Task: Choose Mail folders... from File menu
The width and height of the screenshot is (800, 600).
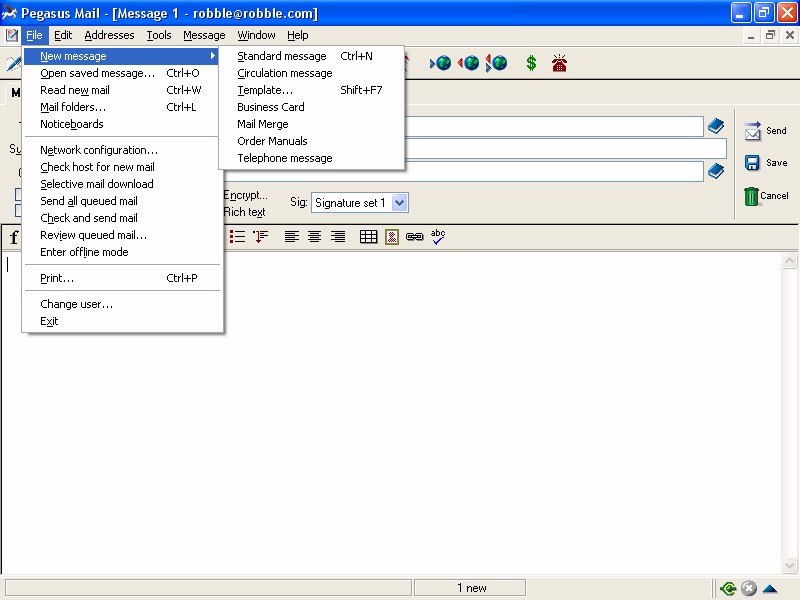Action: click(x=122, y=107)
